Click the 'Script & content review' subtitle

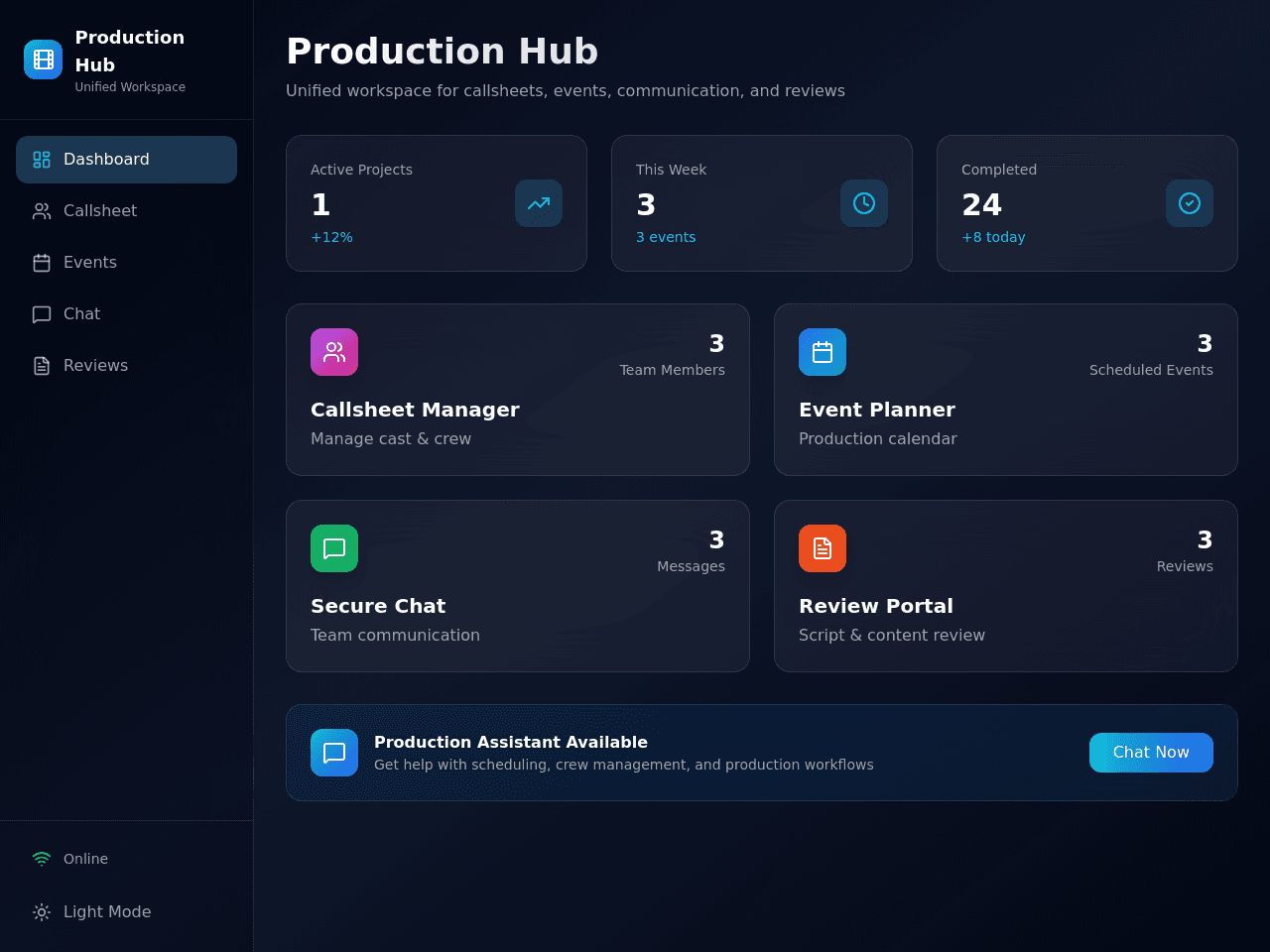click(892, 635)
